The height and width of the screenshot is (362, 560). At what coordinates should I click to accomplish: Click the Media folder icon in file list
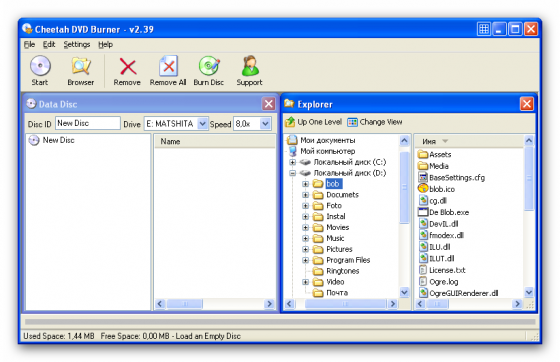click(423, 166)
